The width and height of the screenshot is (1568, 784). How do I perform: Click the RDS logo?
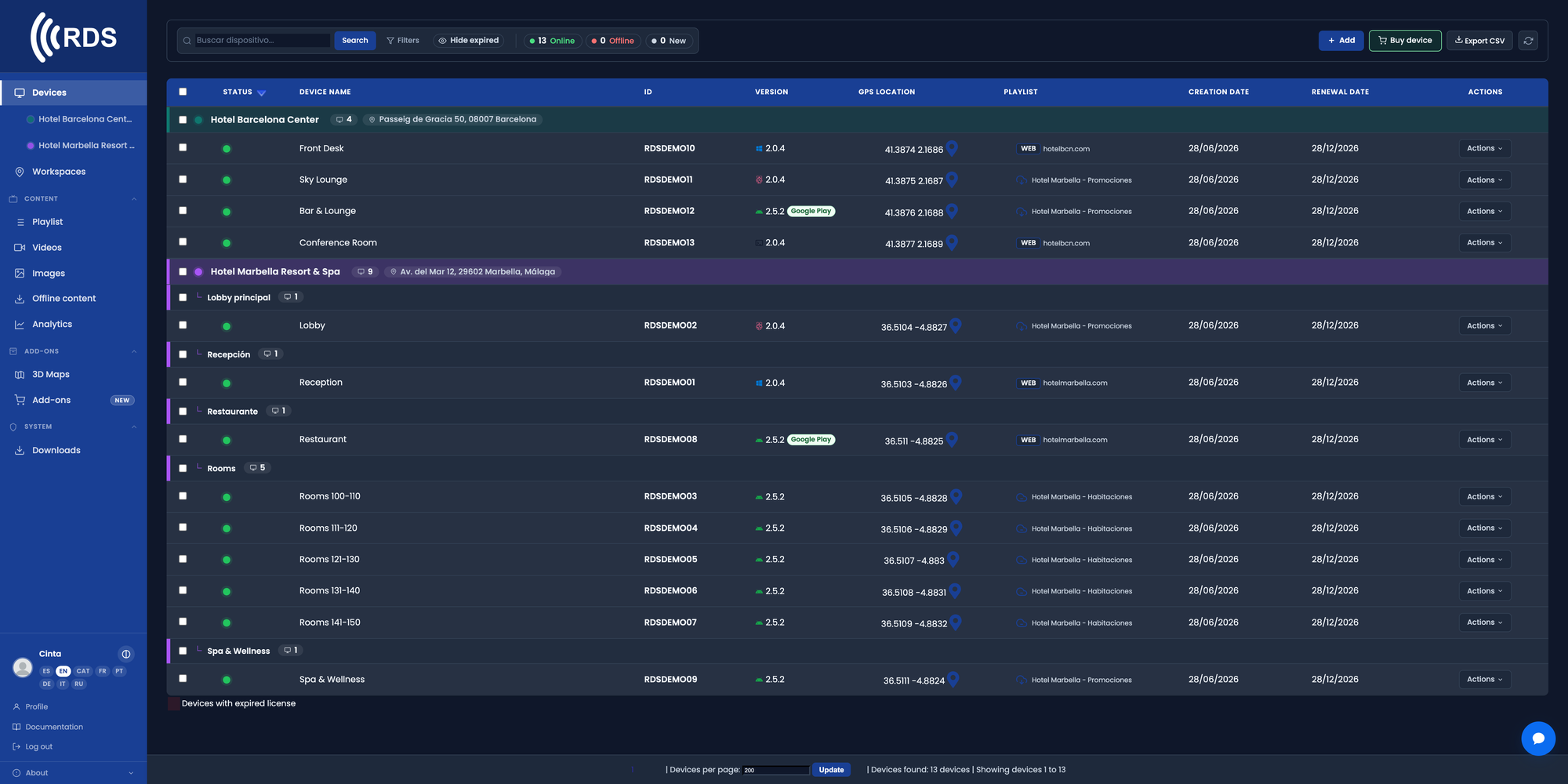click(x=74, y=37)
